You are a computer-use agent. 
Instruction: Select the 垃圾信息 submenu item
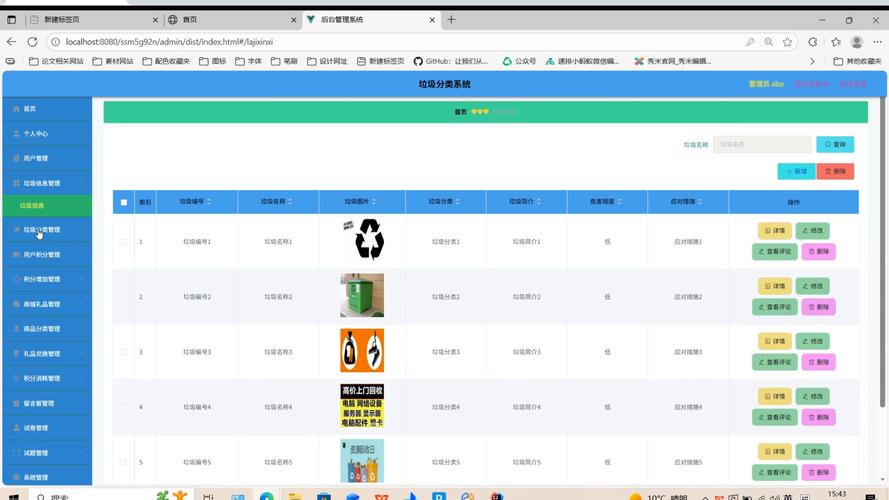click(47, 205)
